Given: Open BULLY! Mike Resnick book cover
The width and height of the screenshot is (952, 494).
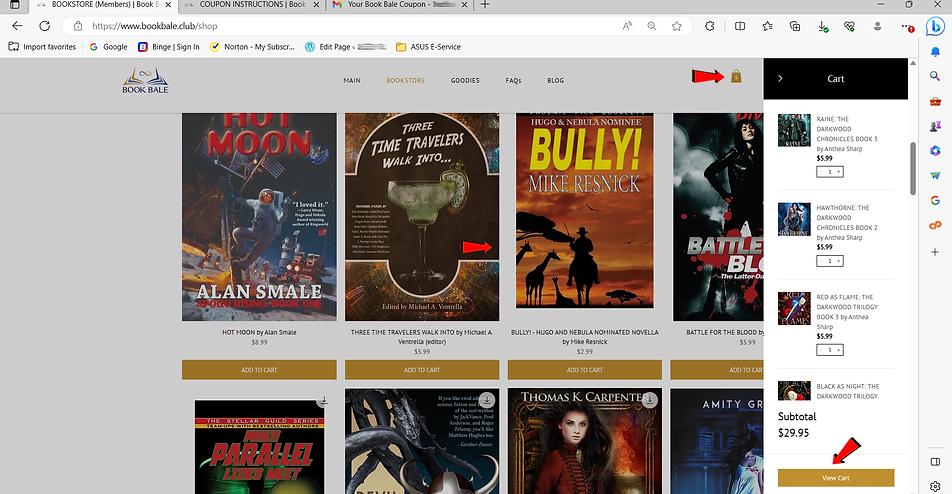Looking at the screenshot, I should click(585, 211).
